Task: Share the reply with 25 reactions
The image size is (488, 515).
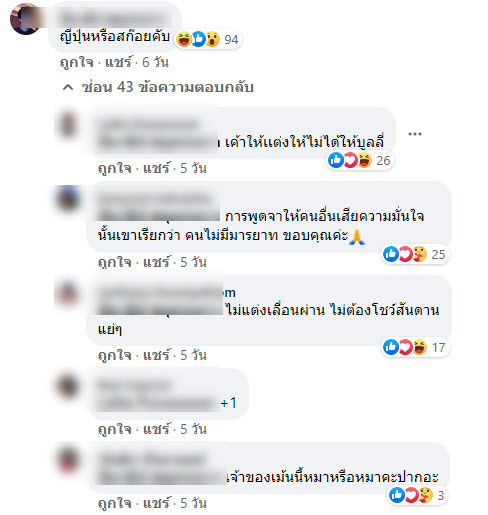Action: point(157,262)
